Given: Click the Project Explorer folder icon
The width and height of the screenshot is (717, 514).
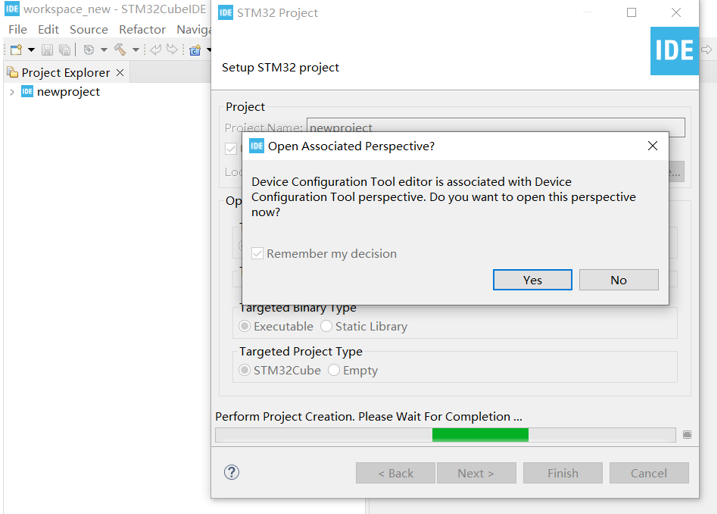Looking at the screenshot, I should tap(13, 72).
